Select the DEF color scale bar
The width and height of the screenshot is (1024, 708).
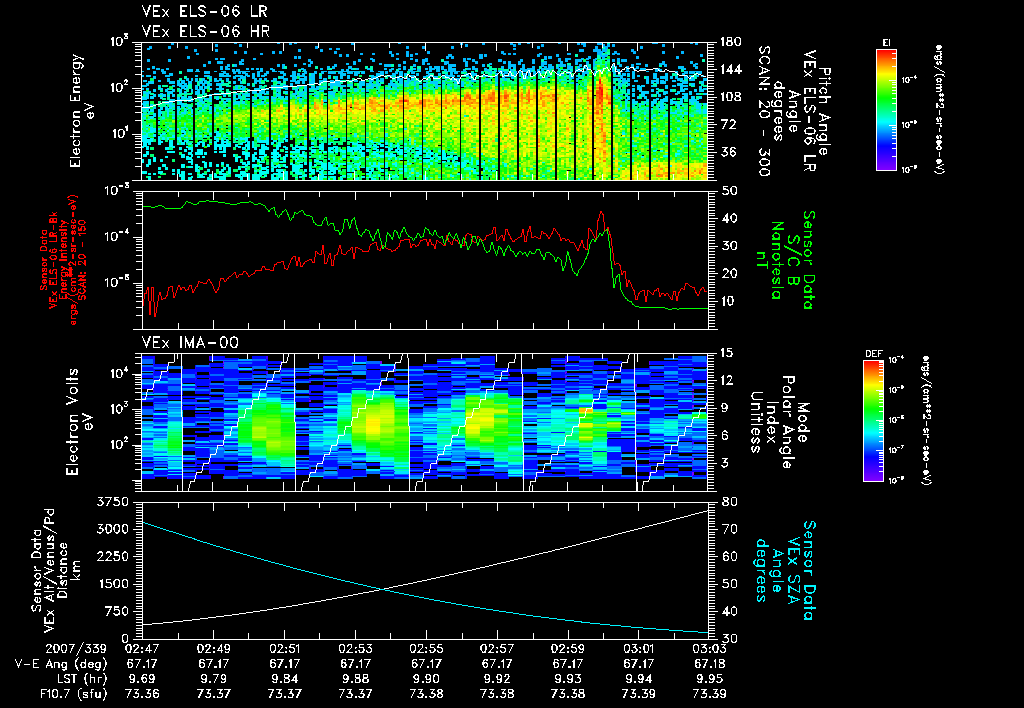pos(873,421)
